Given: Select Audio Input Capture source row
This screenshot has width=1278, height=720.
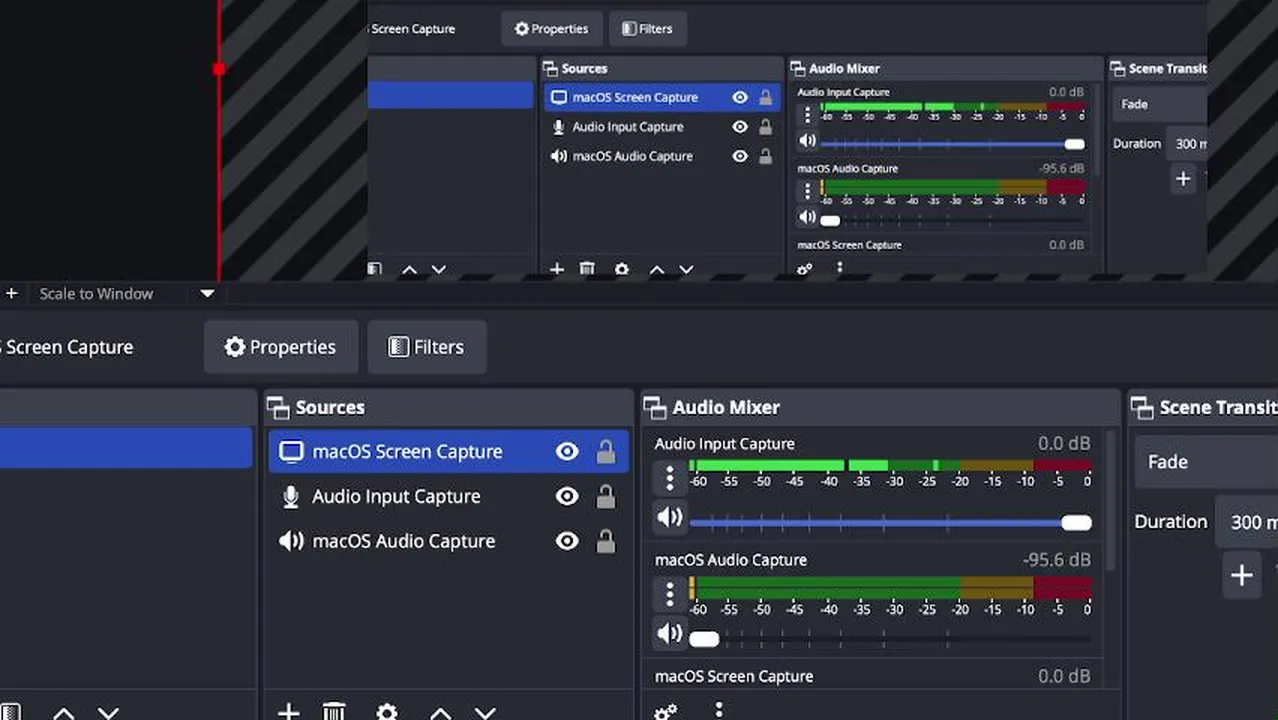Looking at the screenshot, I should point(448,497).
